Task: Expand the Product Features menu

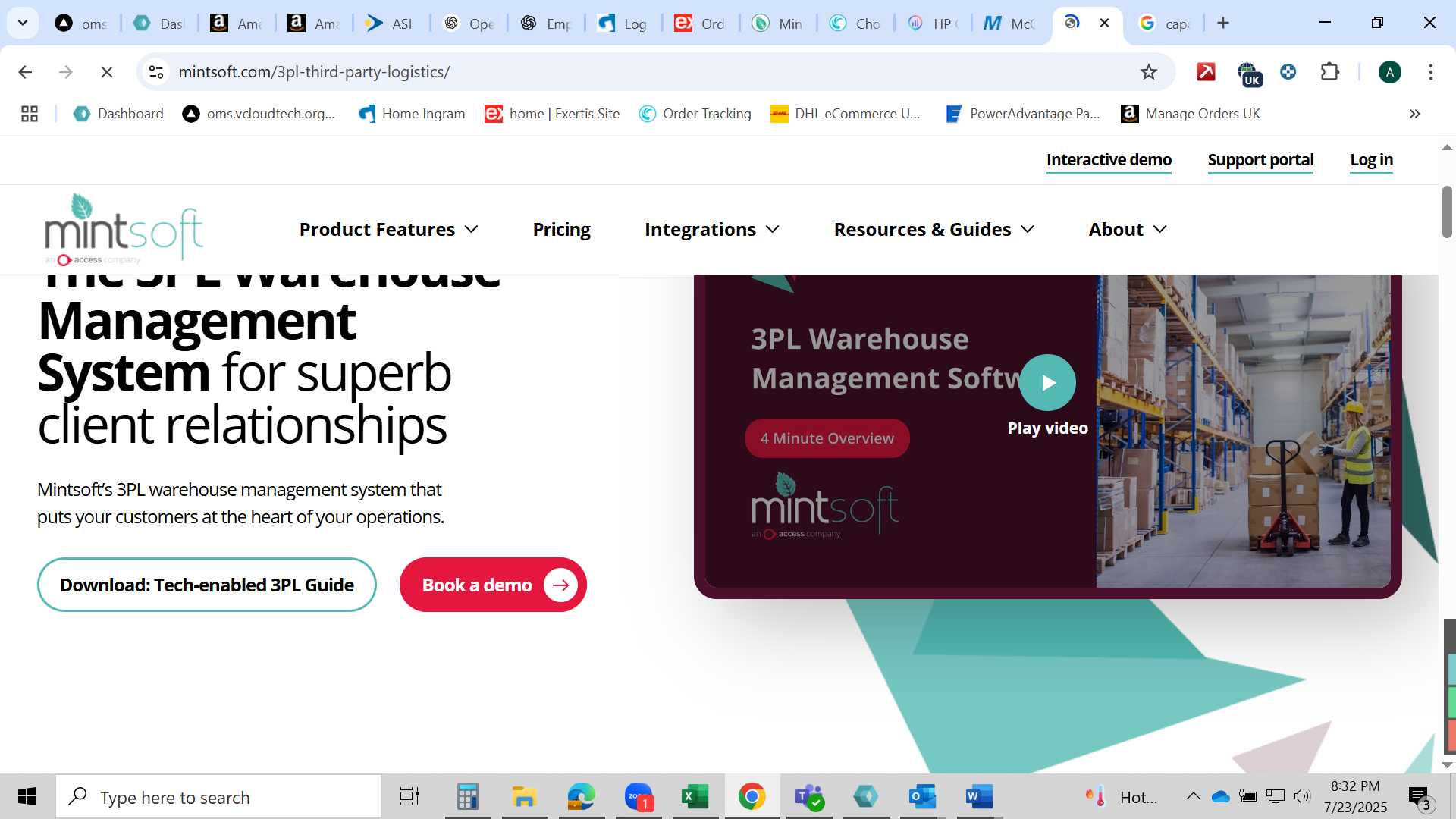Action: click(389, 229)
